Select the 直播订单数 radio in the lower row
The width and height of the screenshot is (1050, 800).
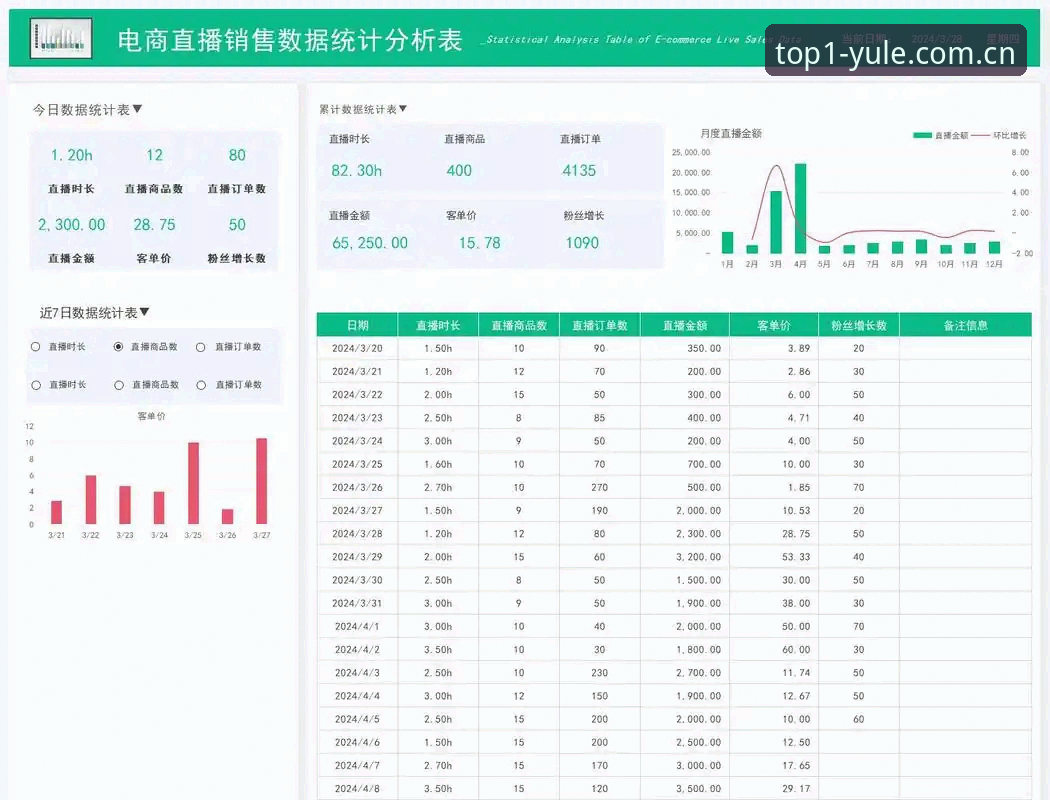[201, 385]
